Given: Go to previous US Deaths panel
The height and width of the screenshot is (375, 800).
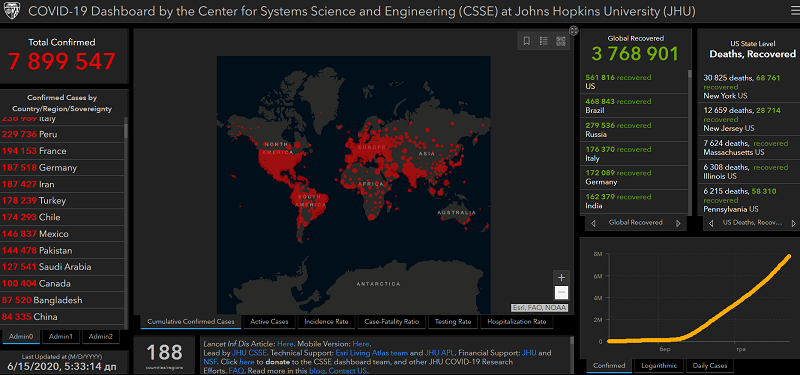Looking at the screenshot, I should 711,223.
